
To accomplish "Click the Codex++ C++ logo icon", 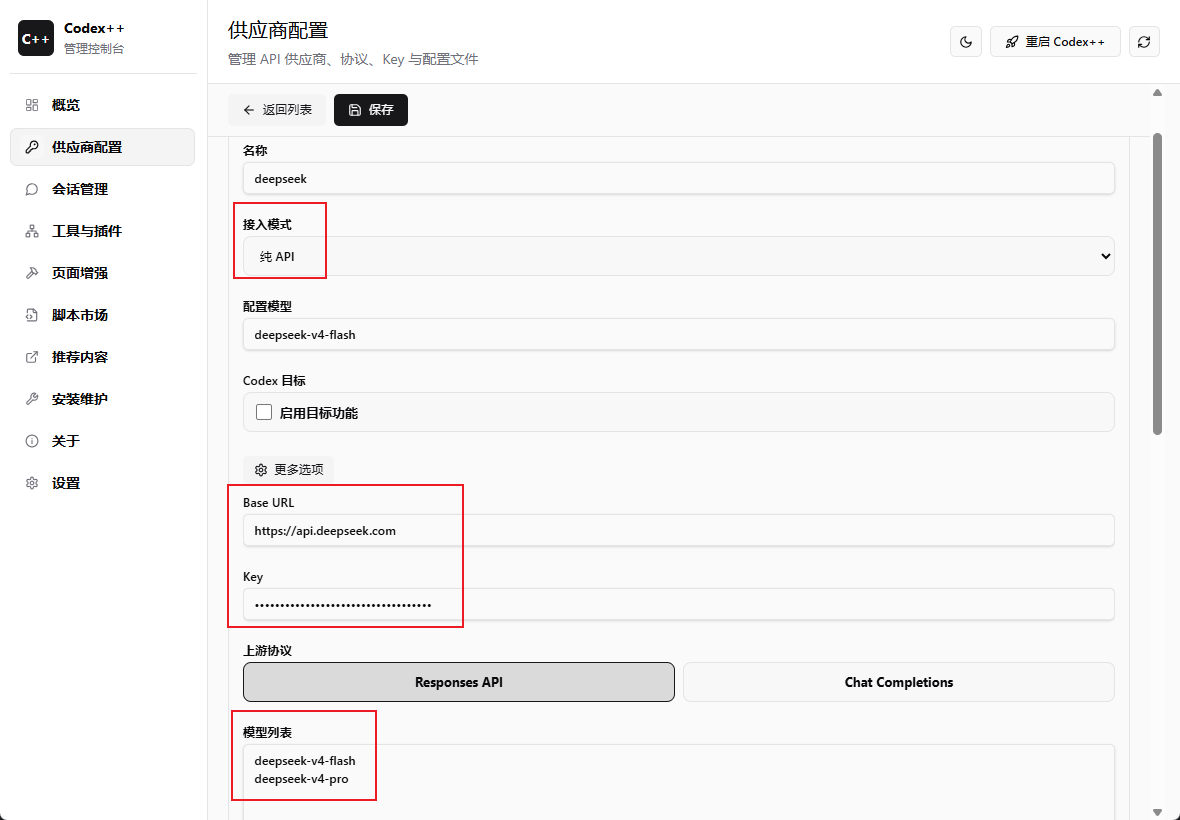I will [x=35, y=38].
